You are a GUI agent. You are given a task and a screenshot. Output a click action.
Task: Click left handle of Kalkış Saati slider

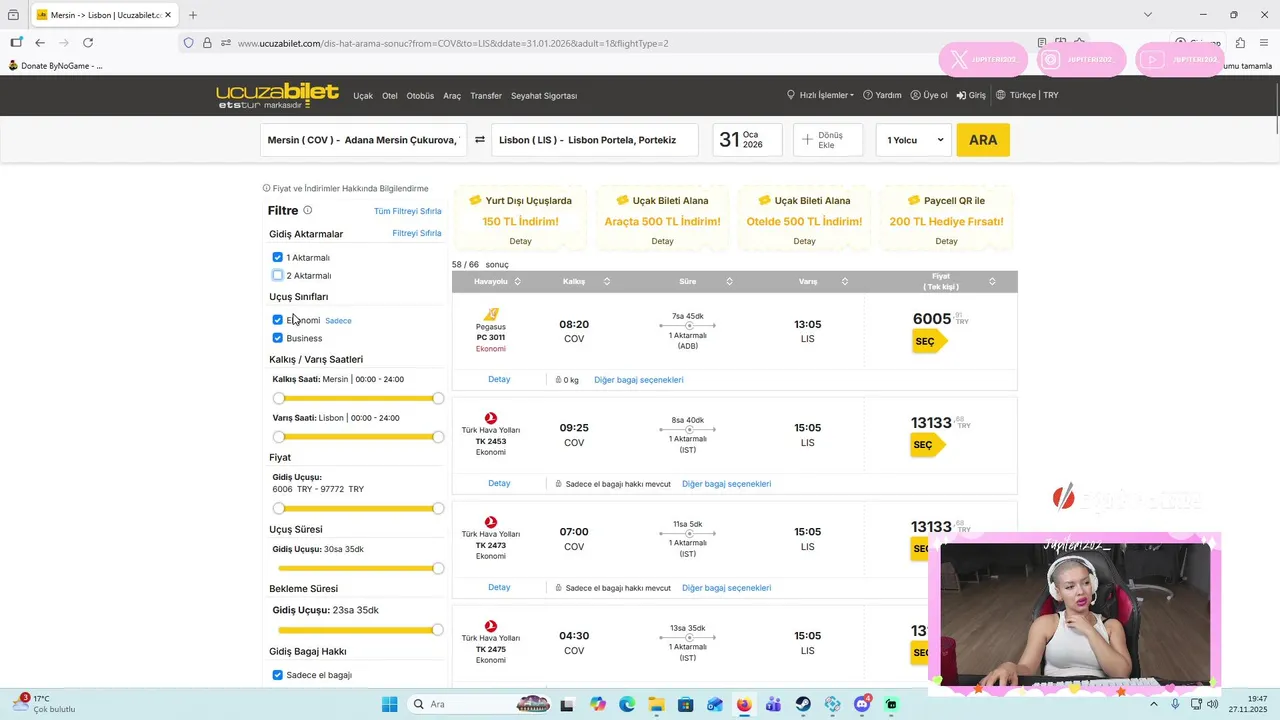coord(279,398)
